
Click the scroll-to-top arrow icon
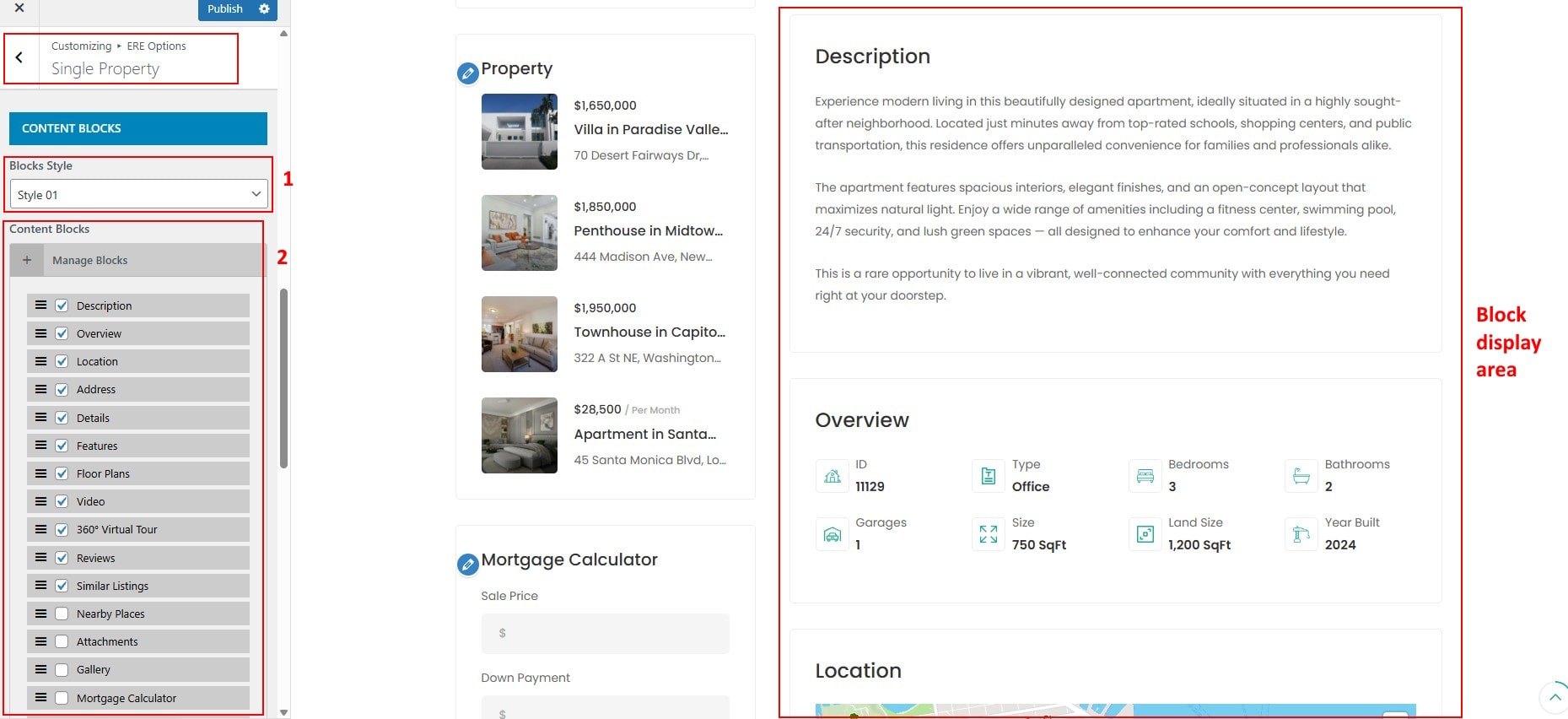click(x=1555, y=697)
